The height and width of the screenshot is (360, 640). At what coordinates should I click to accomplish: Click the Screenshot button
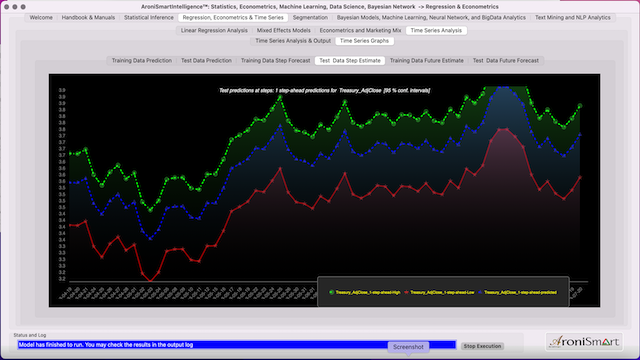pos(408,347)
